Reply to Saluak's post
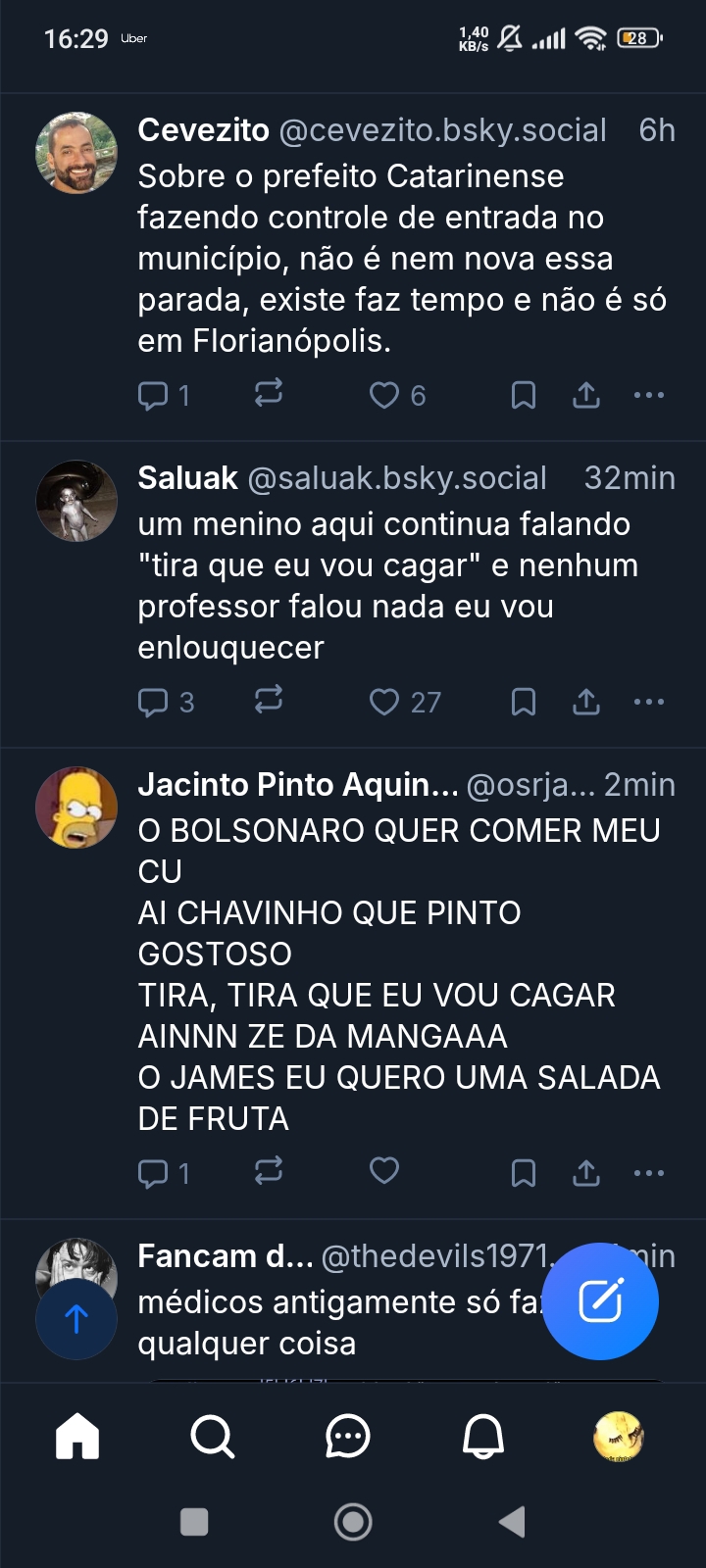706x1568 pixels. [154, 702]
